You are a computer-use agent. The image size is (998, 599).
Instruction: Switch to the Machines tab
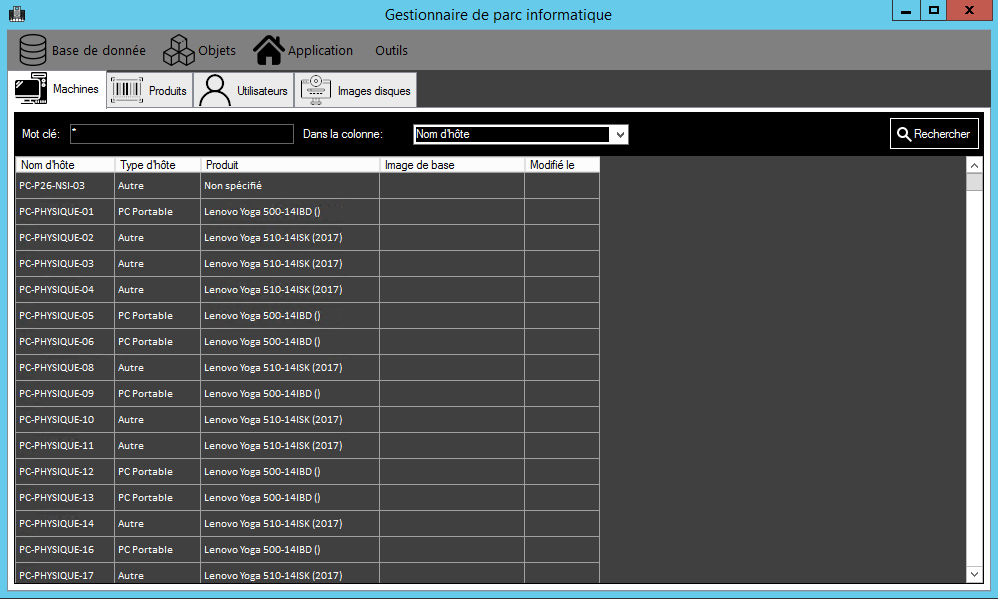pos(57,88)
